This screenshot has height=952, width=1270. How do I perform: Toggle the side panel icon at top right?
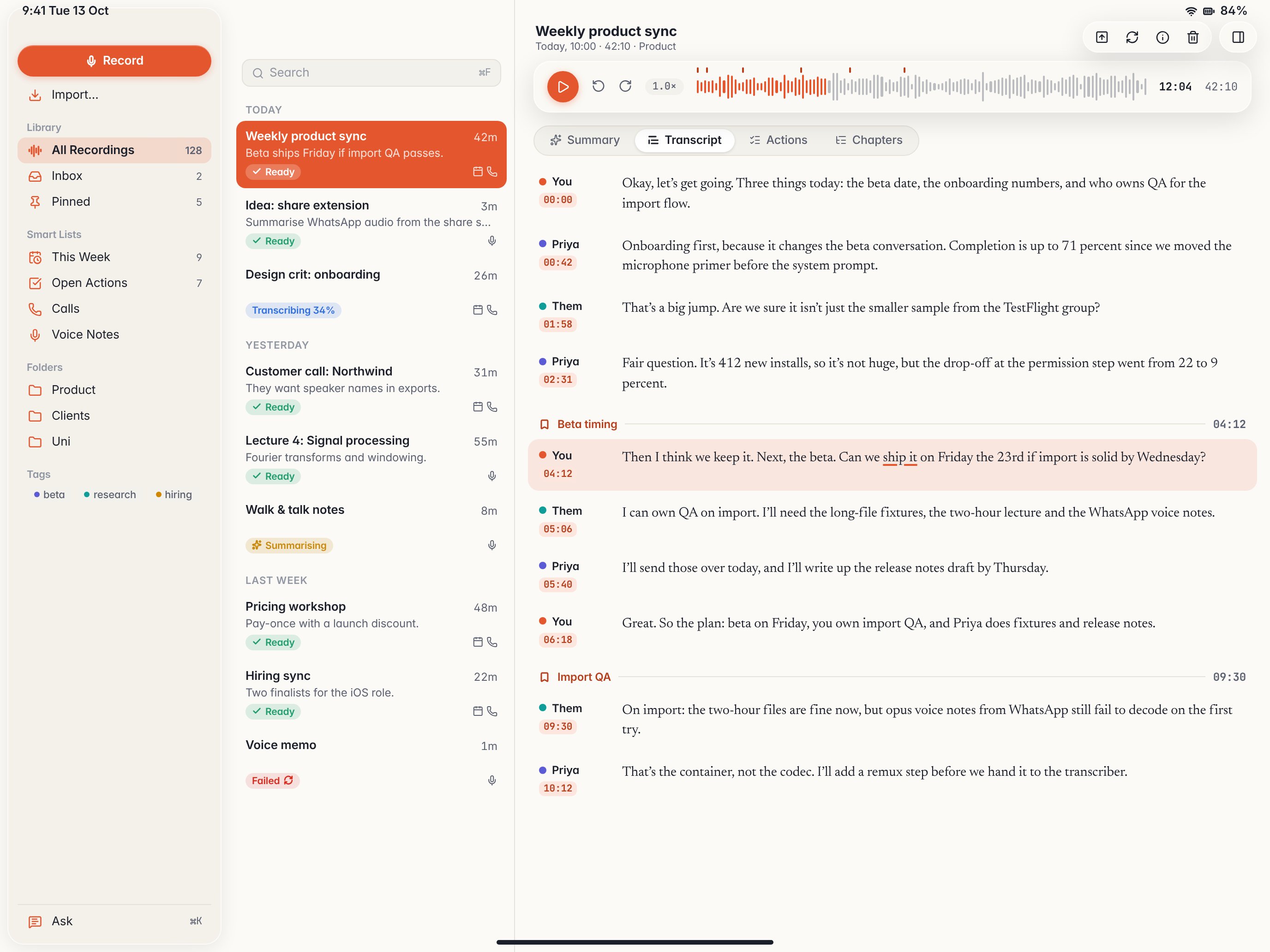click(x=1238, y=37)
